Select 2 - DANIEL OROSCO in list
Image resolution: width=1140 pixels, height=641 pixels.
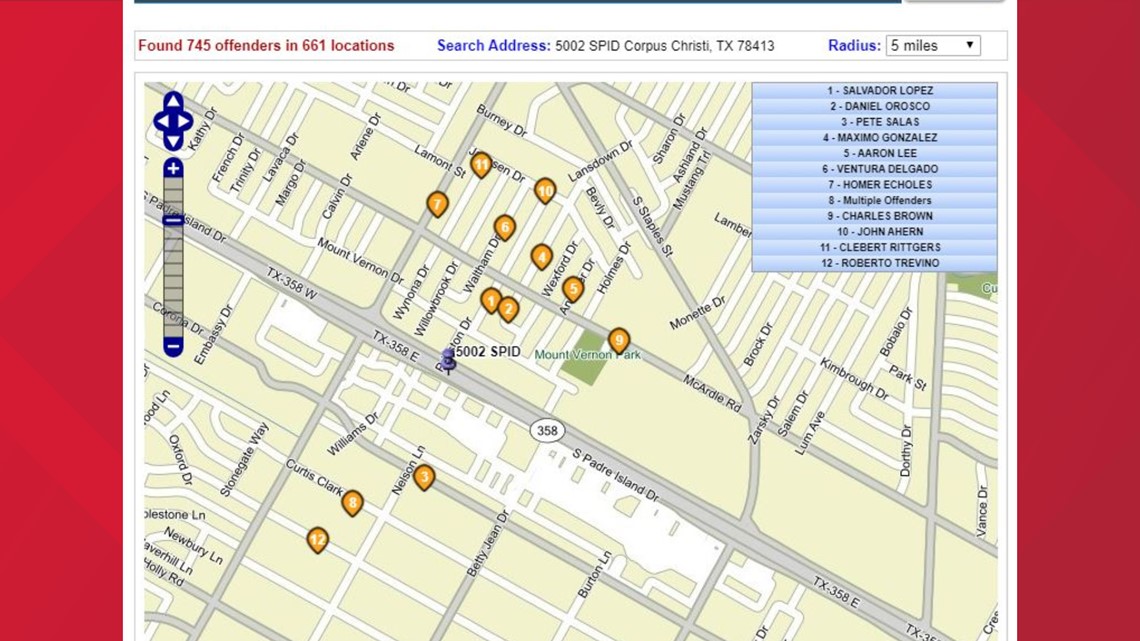pyautogui.click(x=875, y=106)
